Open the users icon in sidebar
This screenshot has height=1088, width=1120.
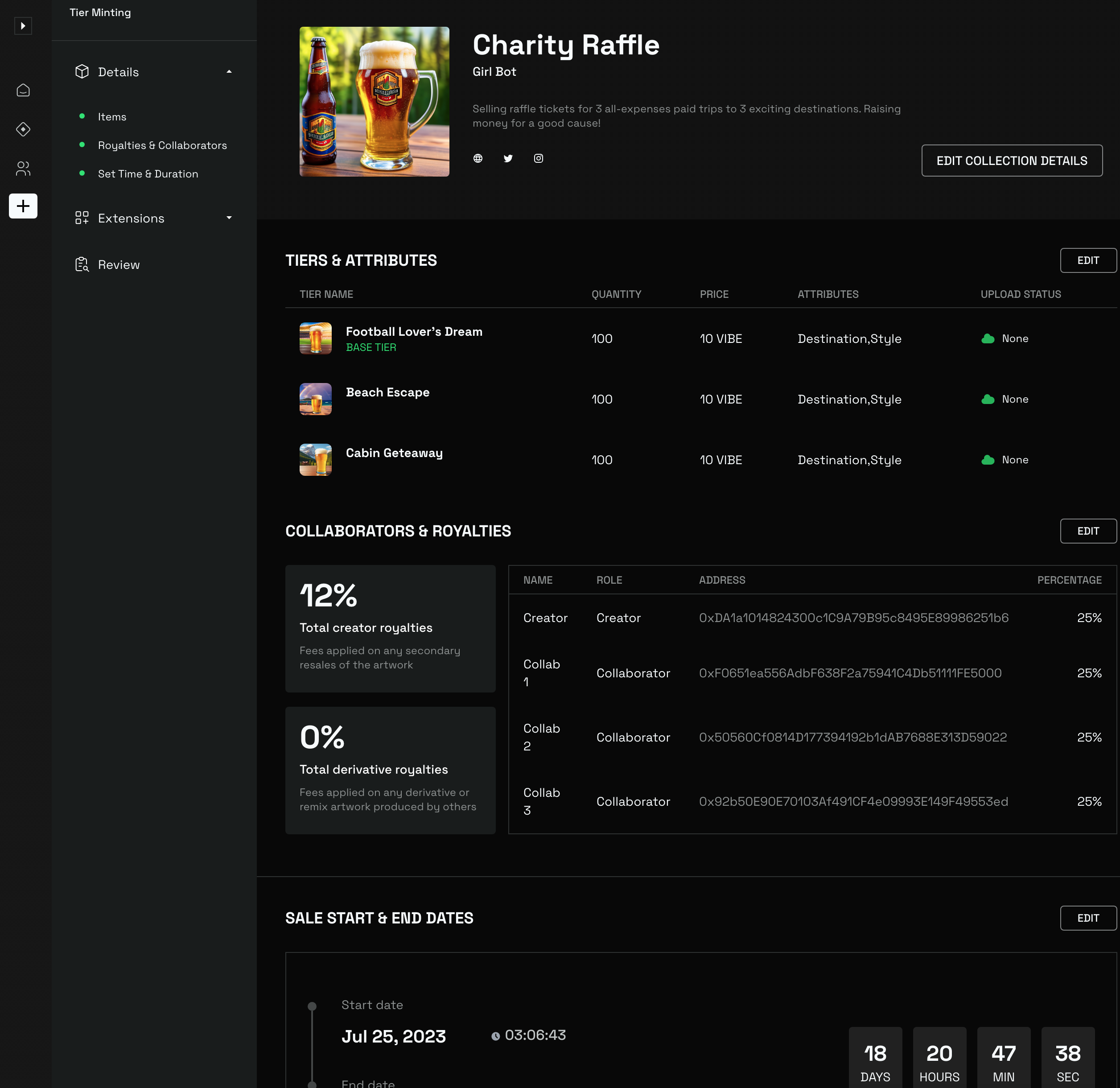23,168
